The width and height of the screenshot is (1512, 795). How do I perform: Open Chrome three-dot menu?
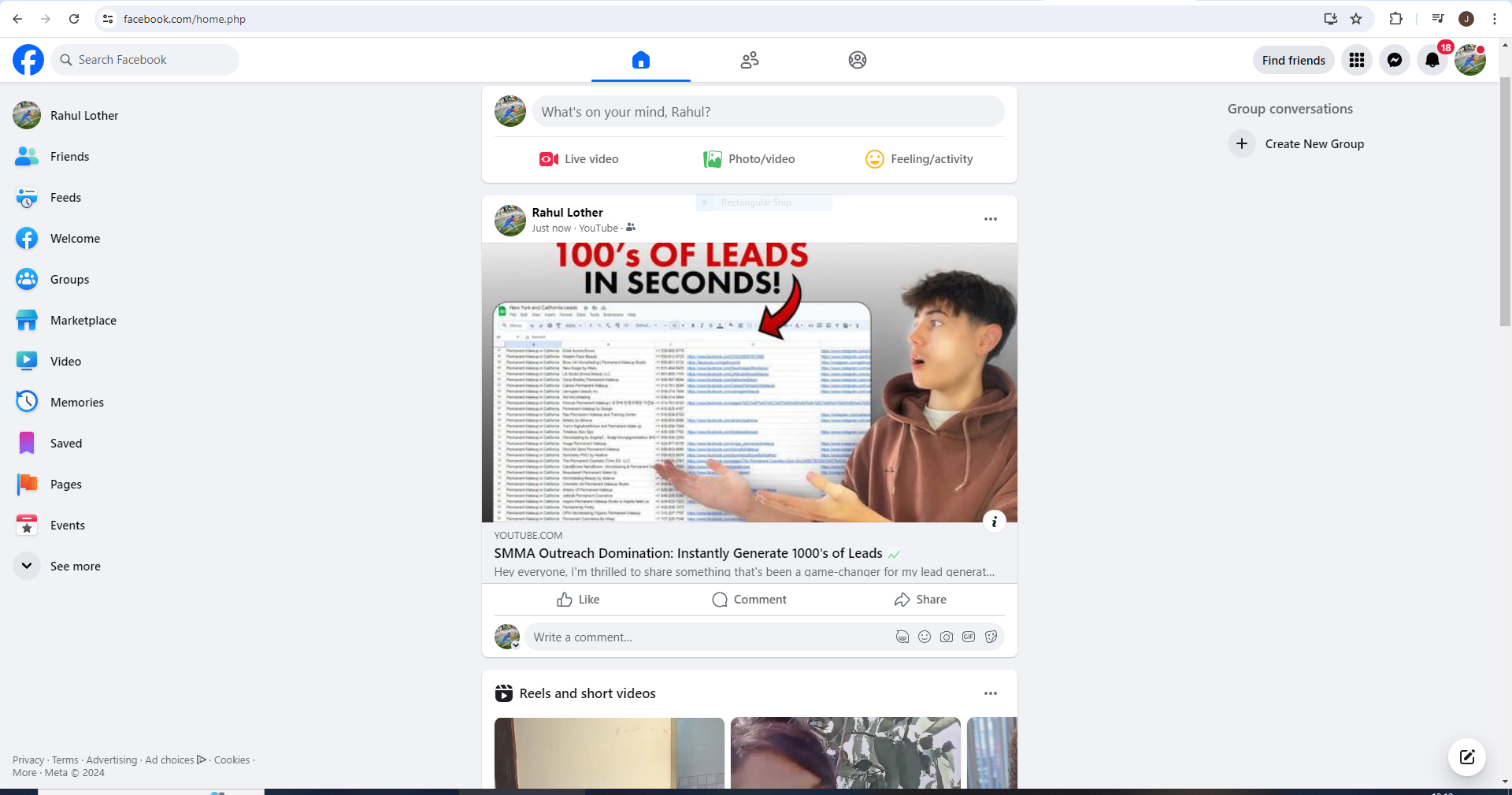1495,19
